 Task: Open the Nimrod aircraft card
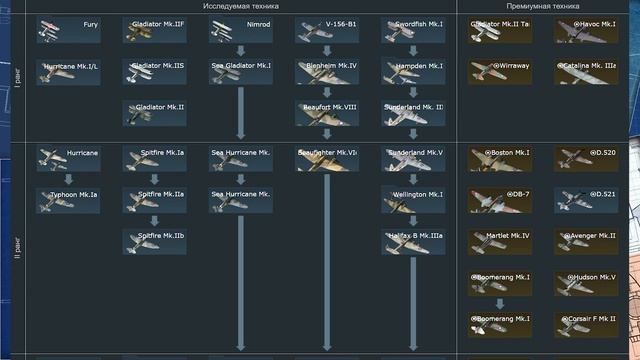[241, 30]
